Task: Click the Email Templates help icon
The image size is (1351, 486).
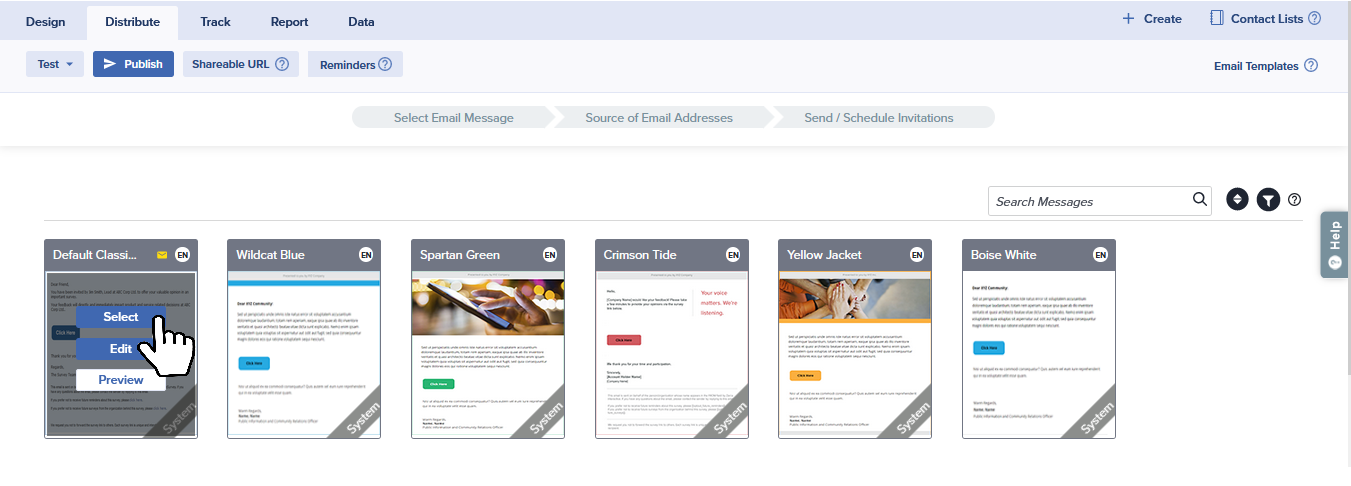Action: click(1311, 66)
